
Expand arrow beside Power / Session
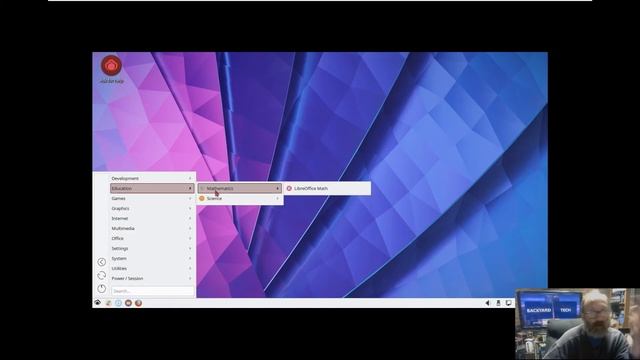pos(190,278)
